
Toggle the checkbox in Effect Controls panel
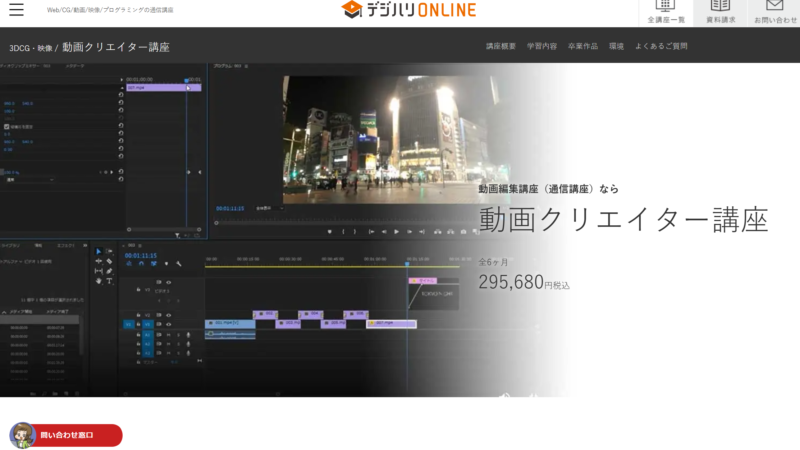7,127
